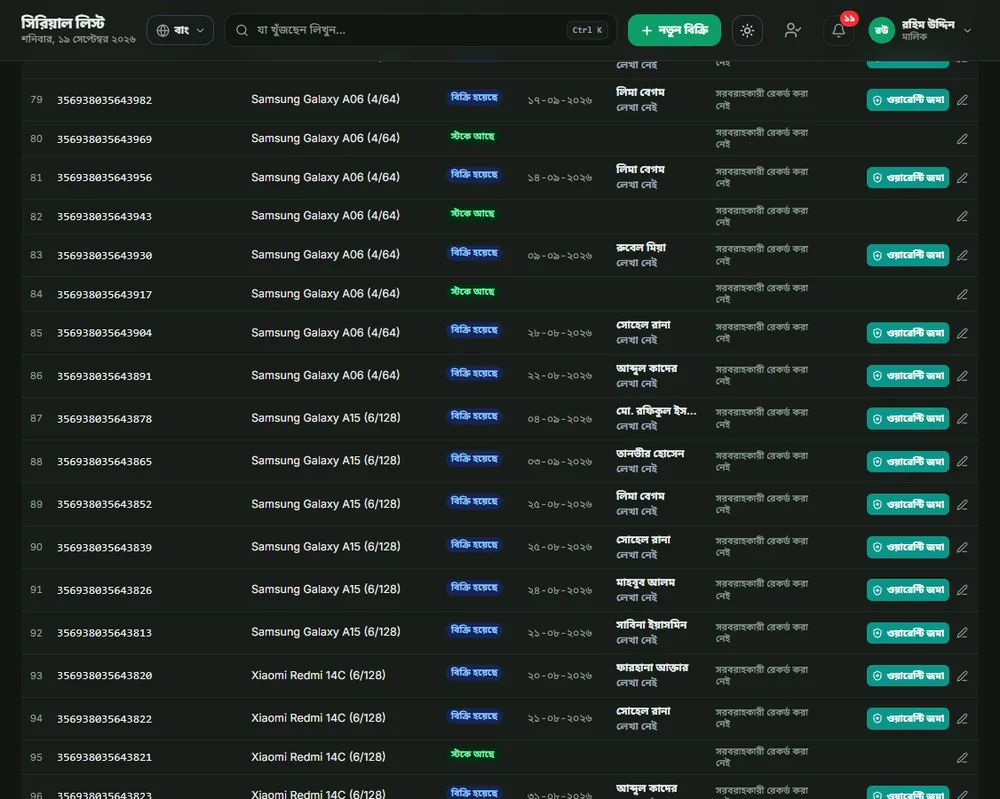This screenshot has width=1000, height=799.
Task: Click warranty claim button in row 83
Action: coord(908,256)
